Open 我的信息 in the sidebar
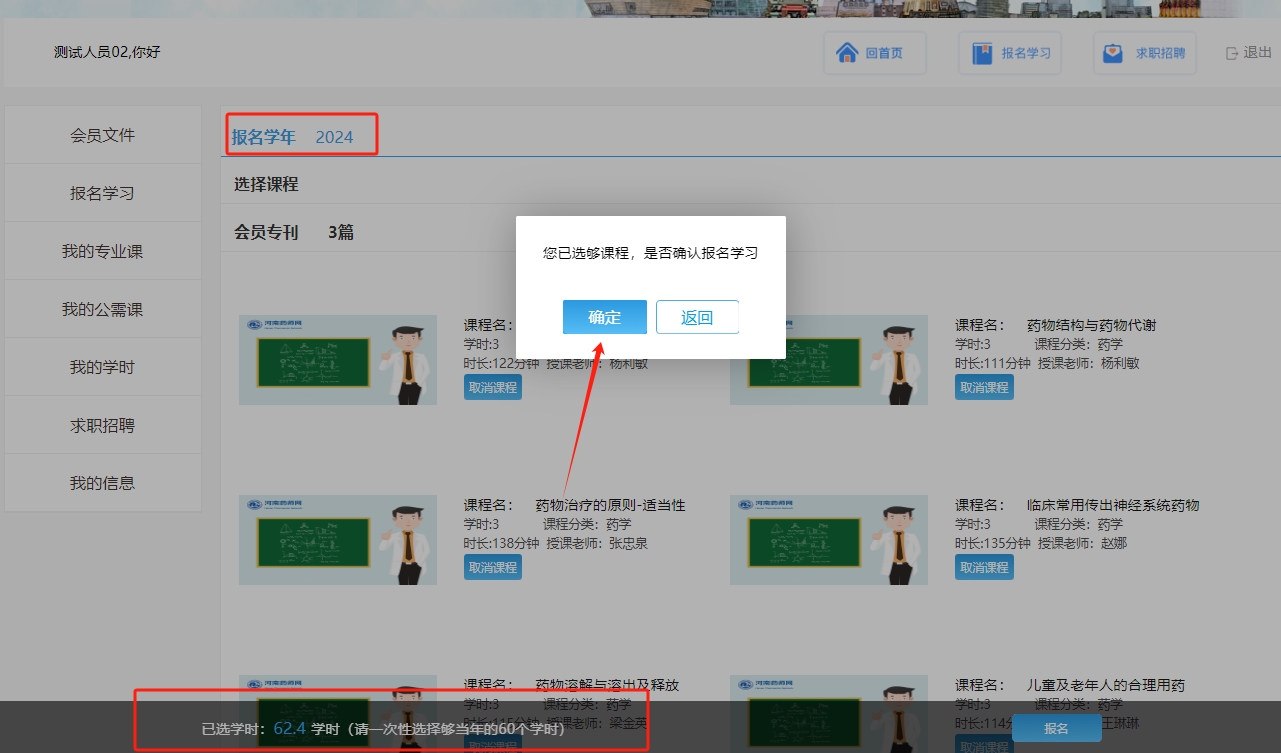The width and height of the screenshot is (1281, 753). click(102, 483)
